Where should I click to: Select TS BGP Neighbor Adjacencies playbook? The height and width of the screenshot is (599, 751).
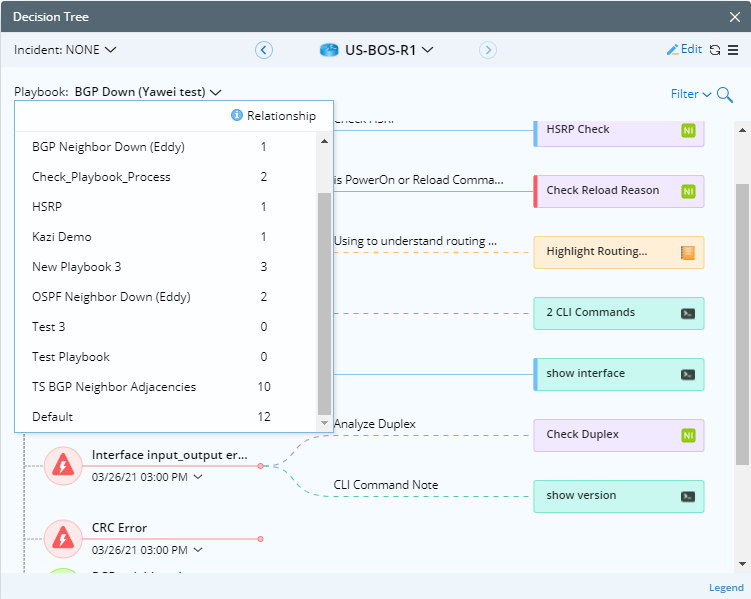click(114, 387)
